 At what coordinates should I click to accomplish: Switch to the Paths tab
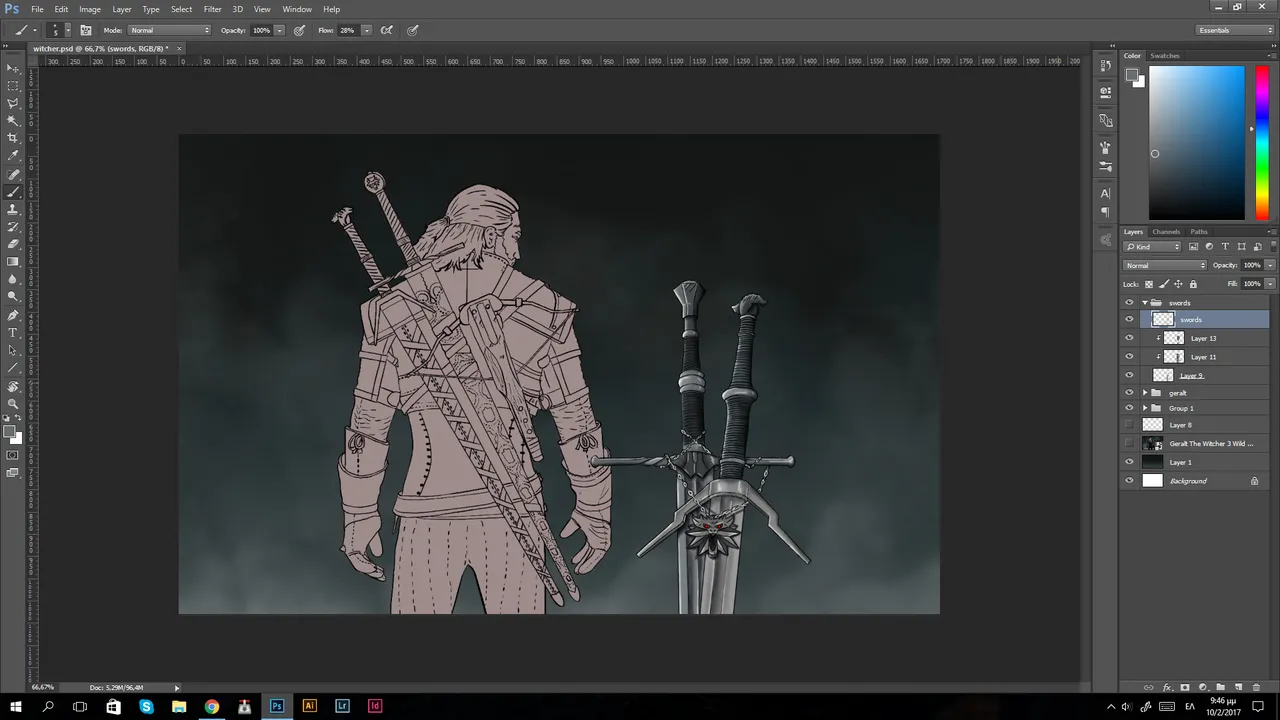click(1199, 232)
